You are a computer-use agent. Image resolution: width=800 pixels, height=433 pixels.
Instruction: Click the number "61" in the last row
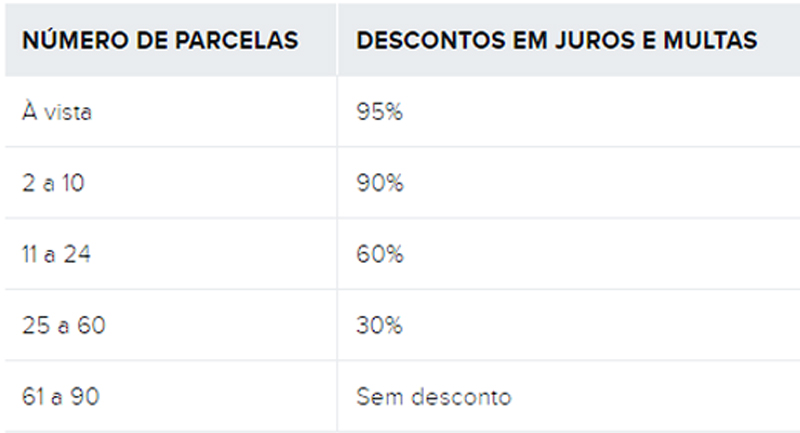tap(32, 397)
